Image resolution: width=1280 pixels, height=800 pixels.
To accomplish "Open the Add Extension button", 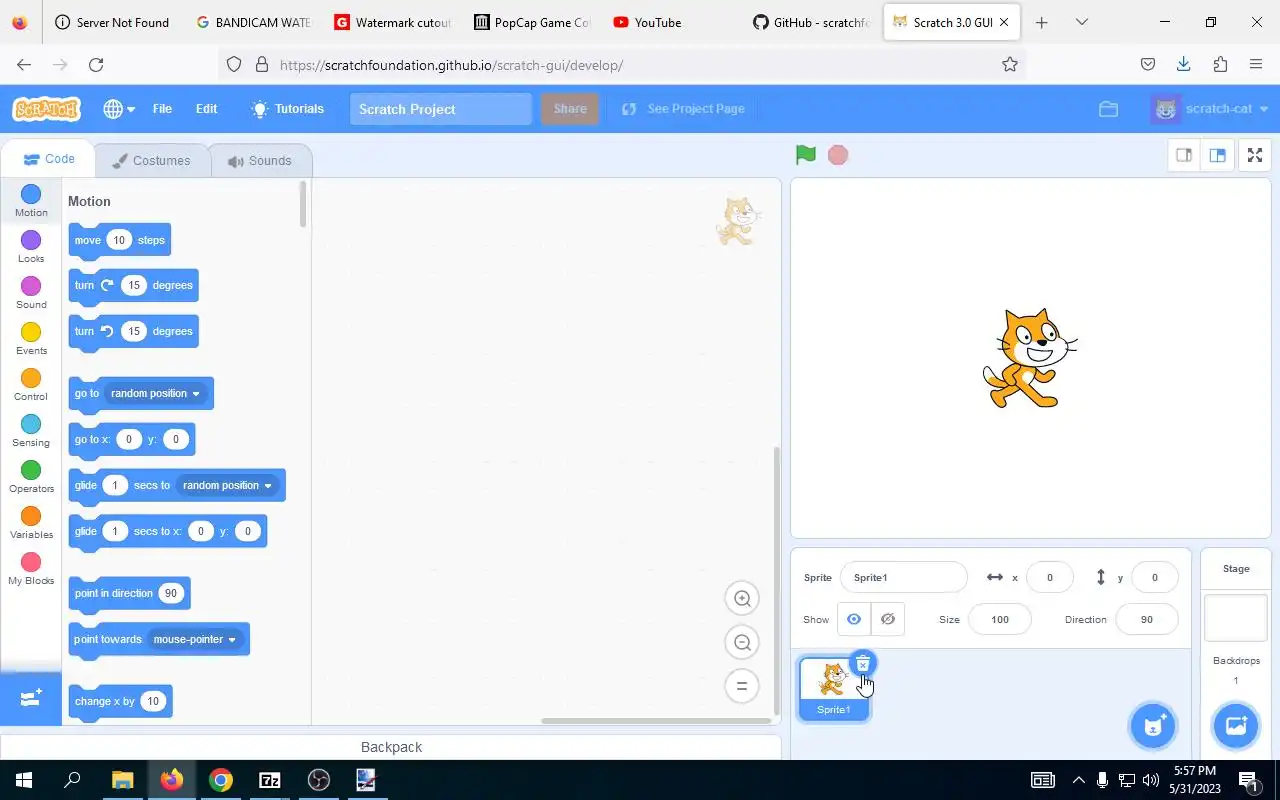I will click(30, 698).
